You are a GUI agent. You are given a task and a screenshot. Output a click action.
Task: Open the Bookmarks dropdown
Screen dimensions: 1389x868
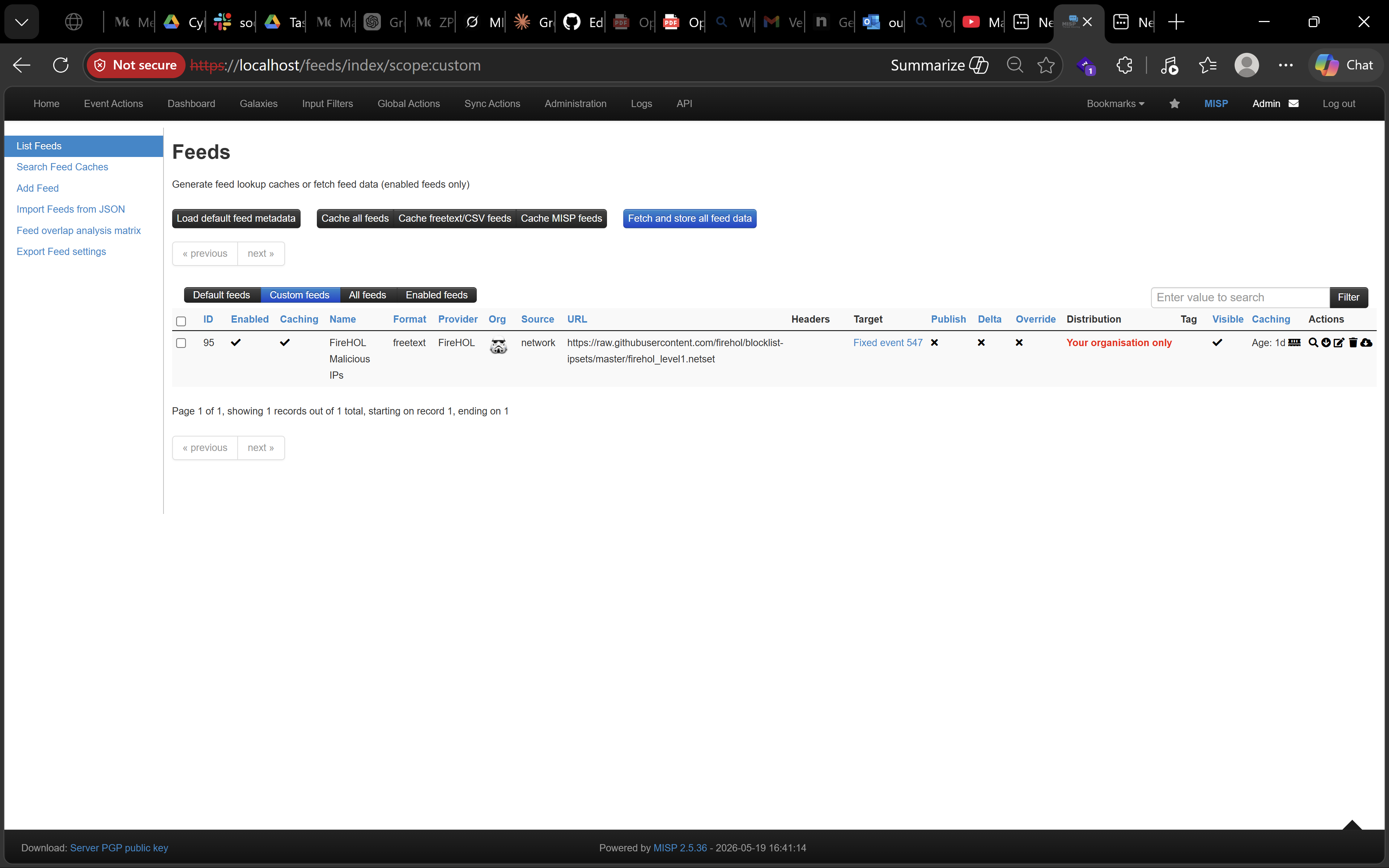tap(1115, 103)
